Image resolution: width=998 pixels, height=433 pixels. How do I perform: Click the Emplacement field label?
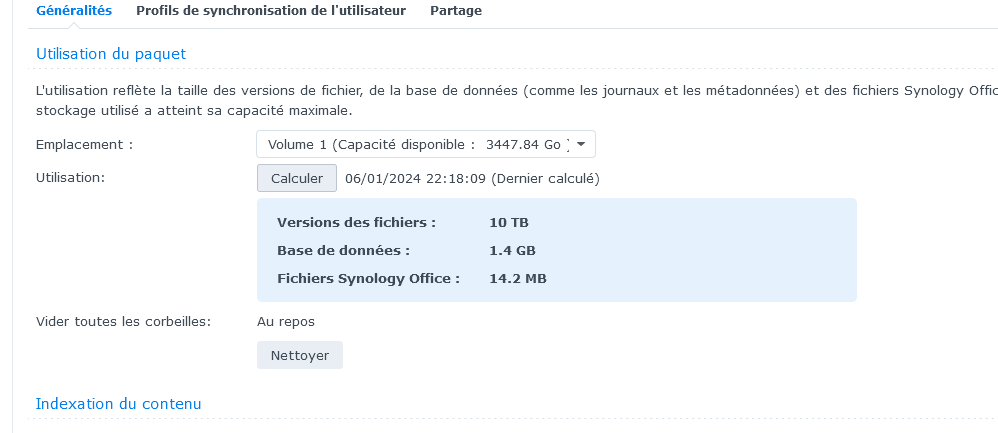point(84,145)
